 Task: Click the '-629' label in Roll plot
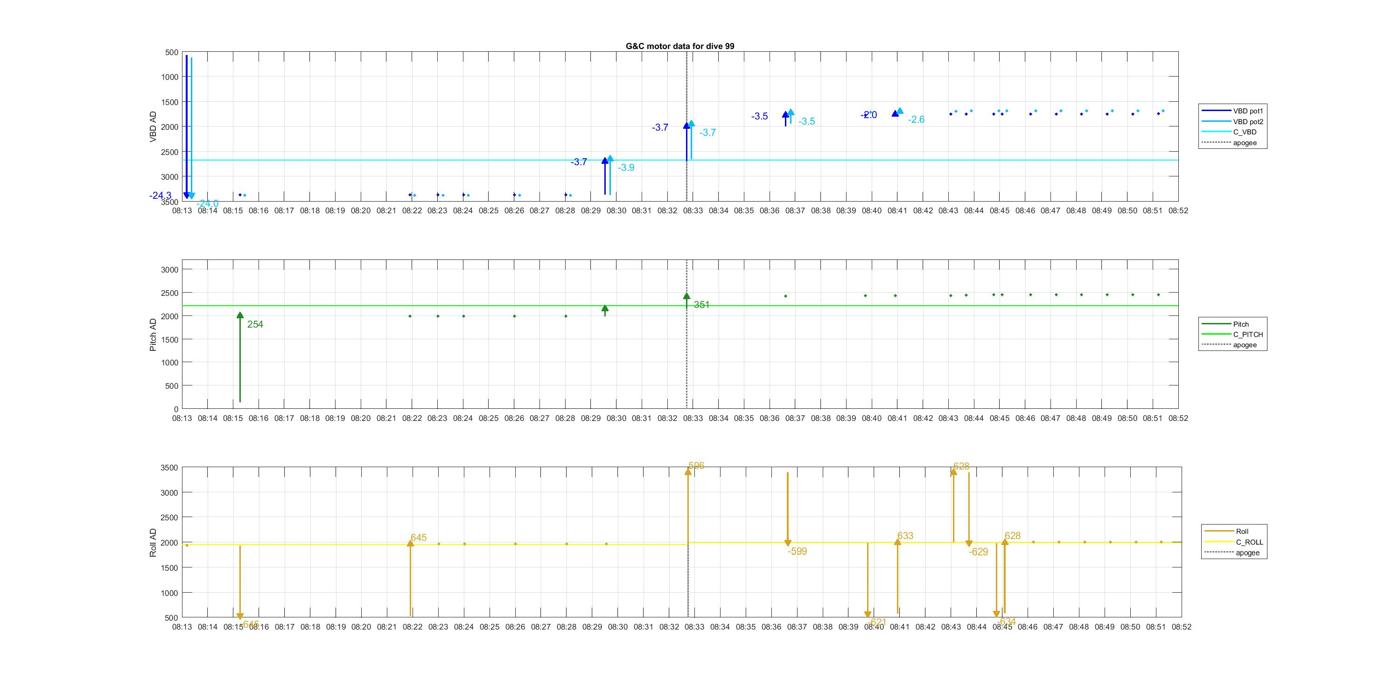click(x=978, y=552)
